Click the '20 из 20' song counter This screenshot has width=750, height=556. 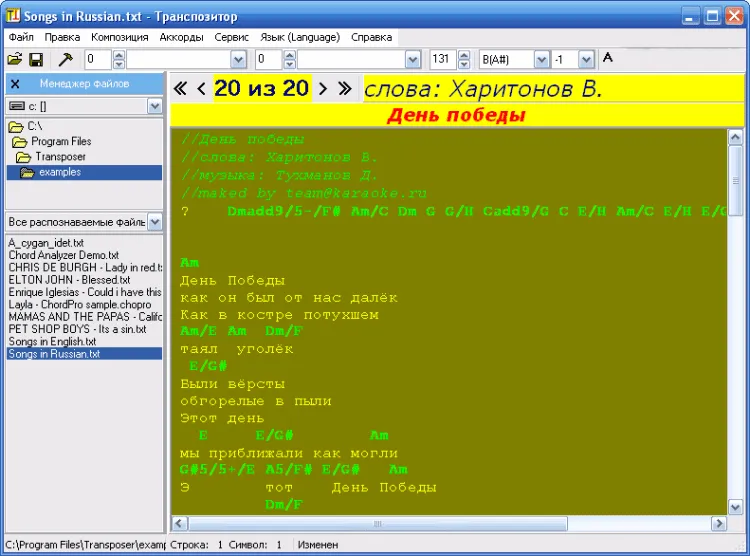coord(261,89)
